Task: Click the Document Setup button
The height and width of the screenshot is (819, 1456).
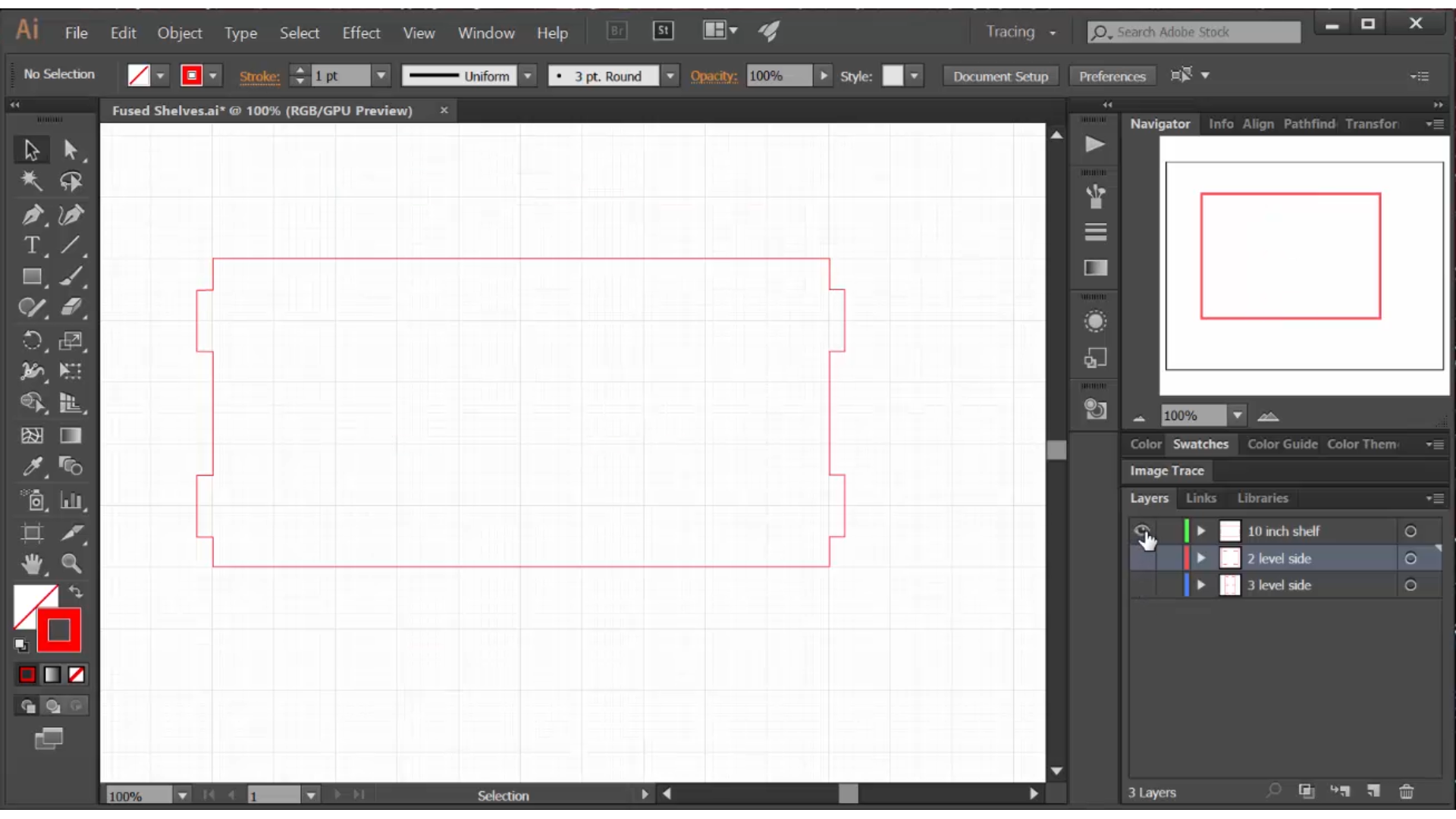Action: [x=1001, y=76]
